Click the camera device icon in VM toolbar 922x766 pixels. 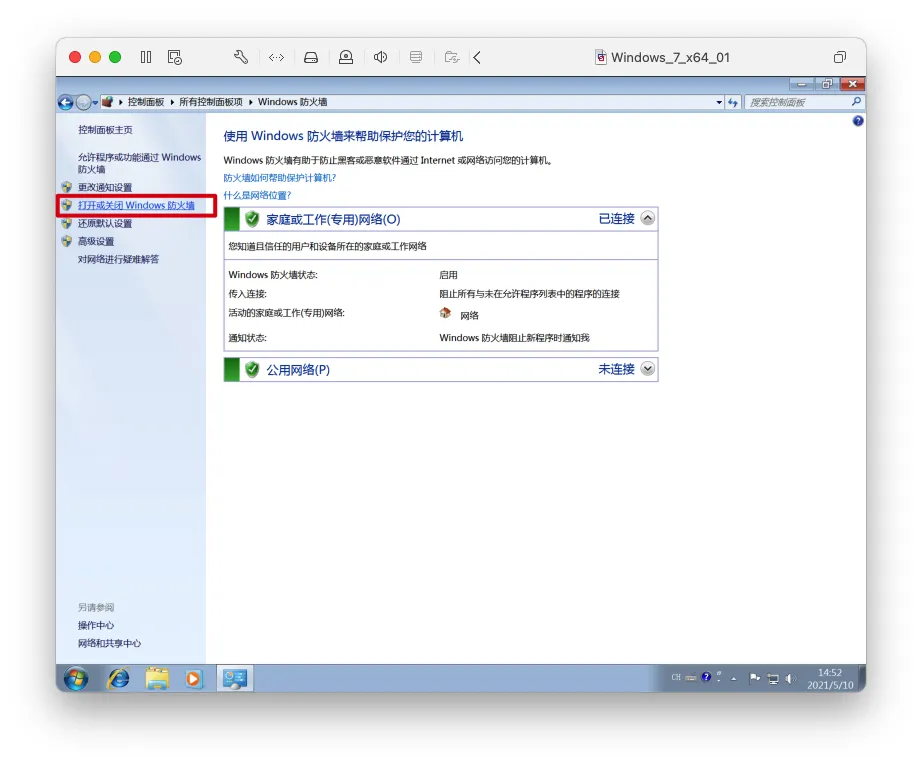pos(346,57)
